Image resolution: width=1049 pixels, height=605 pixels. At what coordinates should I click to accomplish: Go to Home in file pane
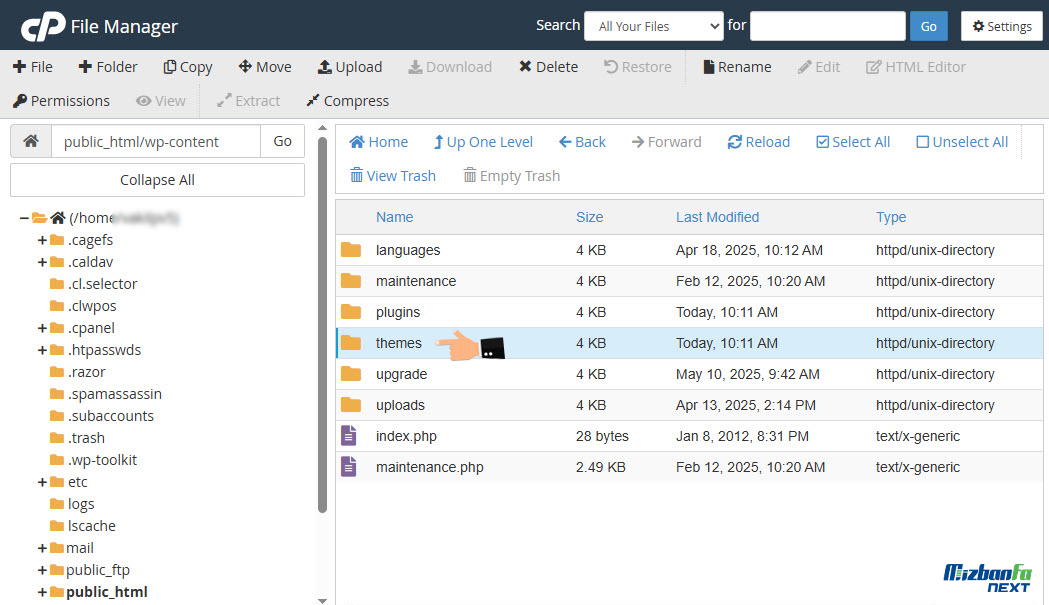click(x=379, y=142)
